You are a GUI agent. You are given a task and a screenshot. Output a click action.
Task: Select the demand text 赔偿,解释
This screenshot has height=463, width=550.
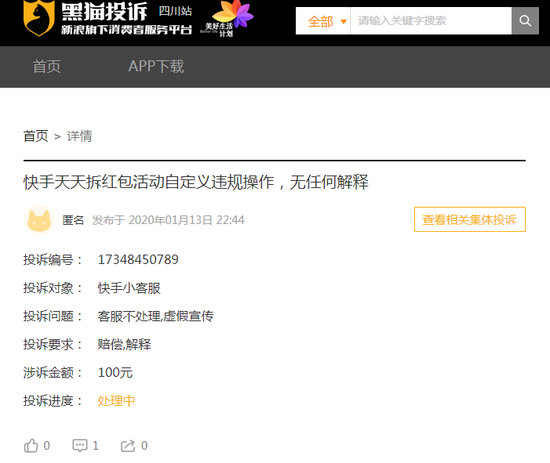coord(124,344)
